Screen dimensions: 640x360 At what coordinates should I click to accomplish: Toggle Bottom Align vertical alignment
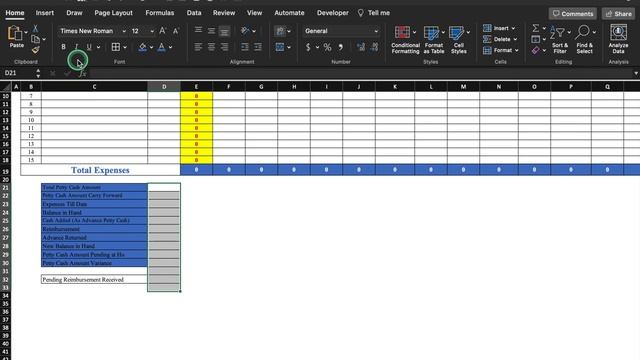click(x=224, y=31)
